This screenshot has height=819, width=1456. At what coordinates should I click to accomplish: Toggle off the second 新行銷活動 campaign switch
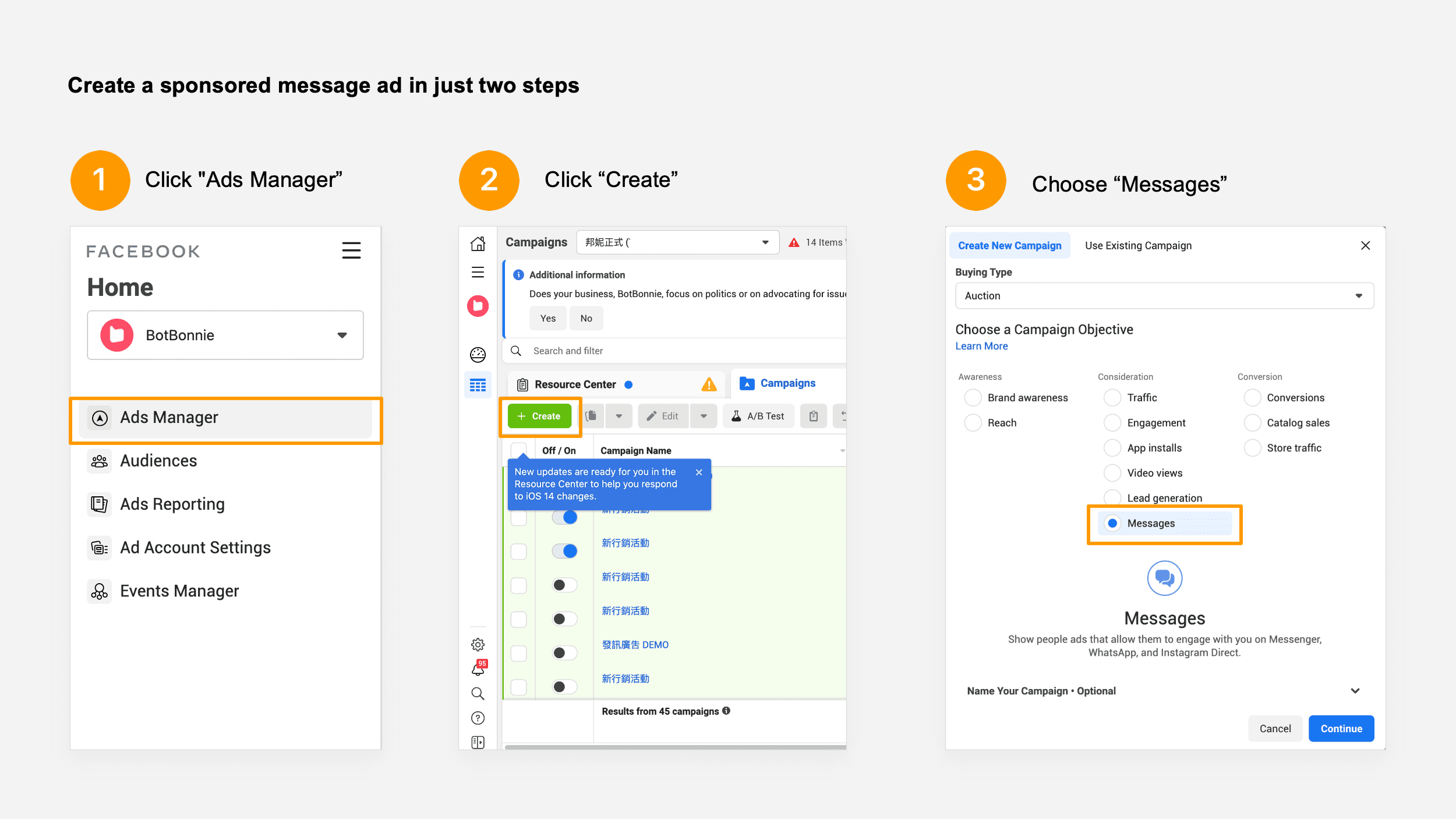click(564, 550)
